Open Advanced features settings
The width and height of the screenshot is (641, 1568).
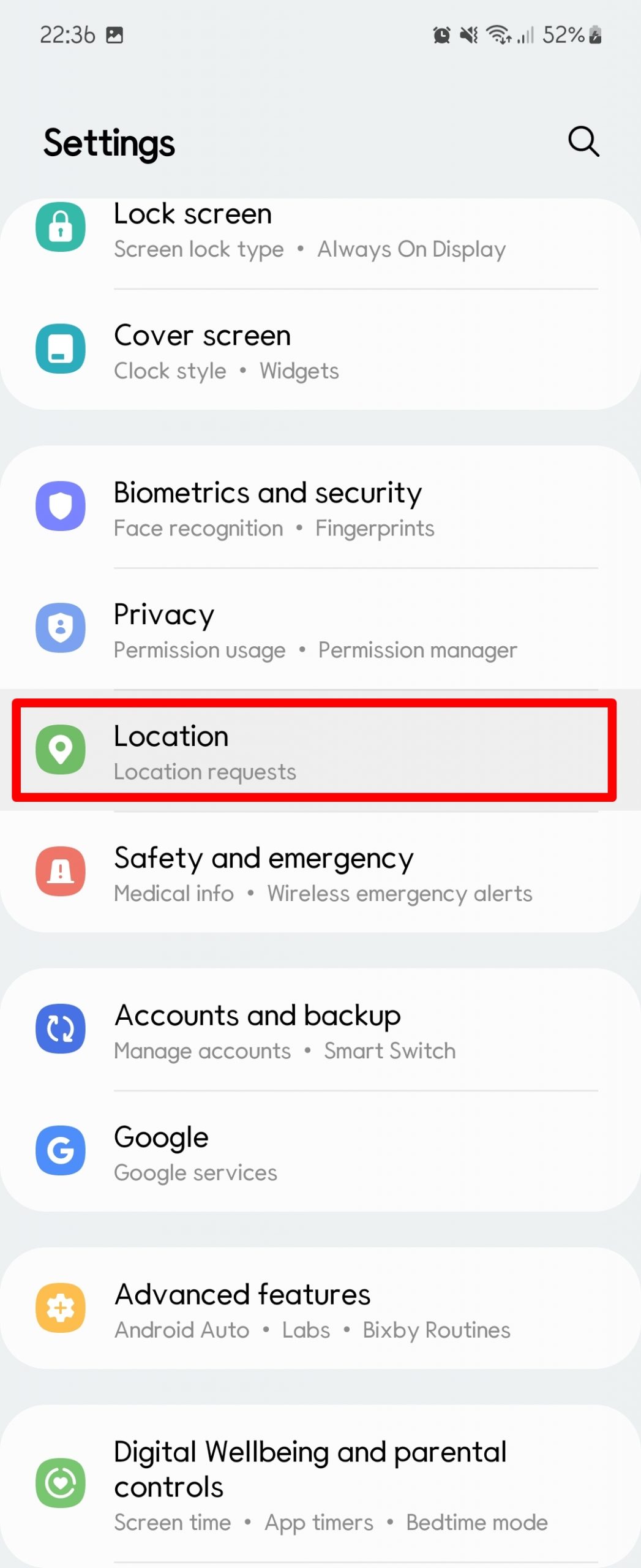(x=320, y=1308)
